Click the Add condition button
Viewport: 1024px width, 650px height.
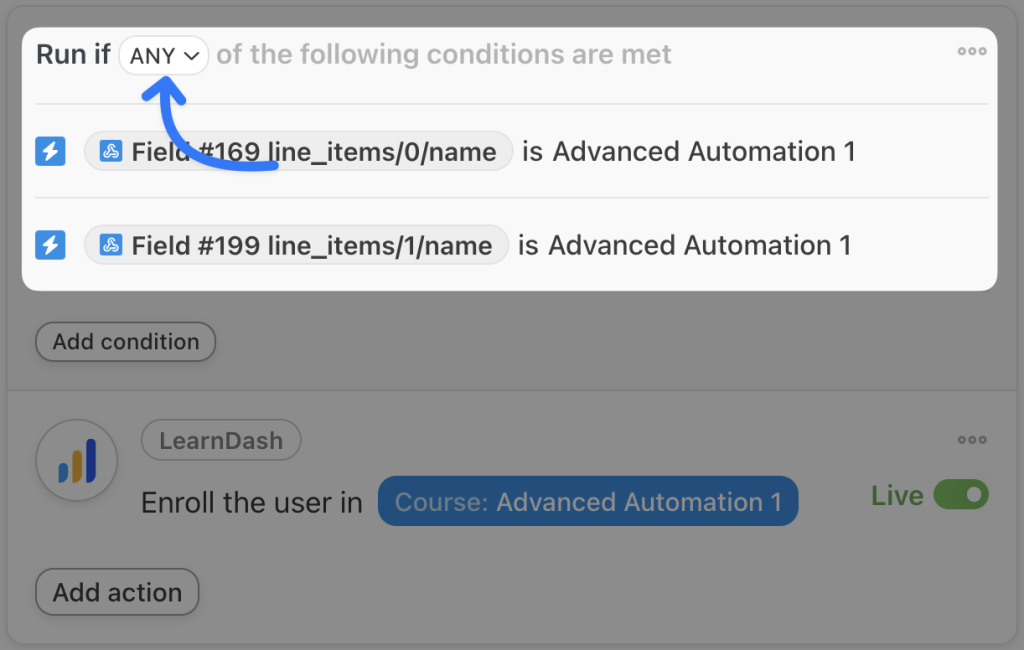[125, 341]
